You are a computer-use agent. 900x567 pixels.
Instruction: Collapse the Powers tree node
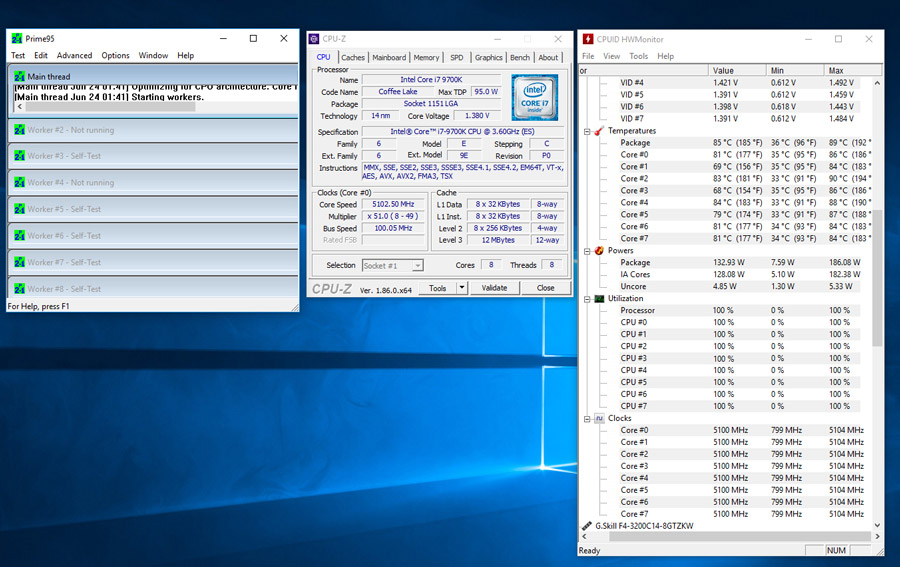tap(587, 251)
